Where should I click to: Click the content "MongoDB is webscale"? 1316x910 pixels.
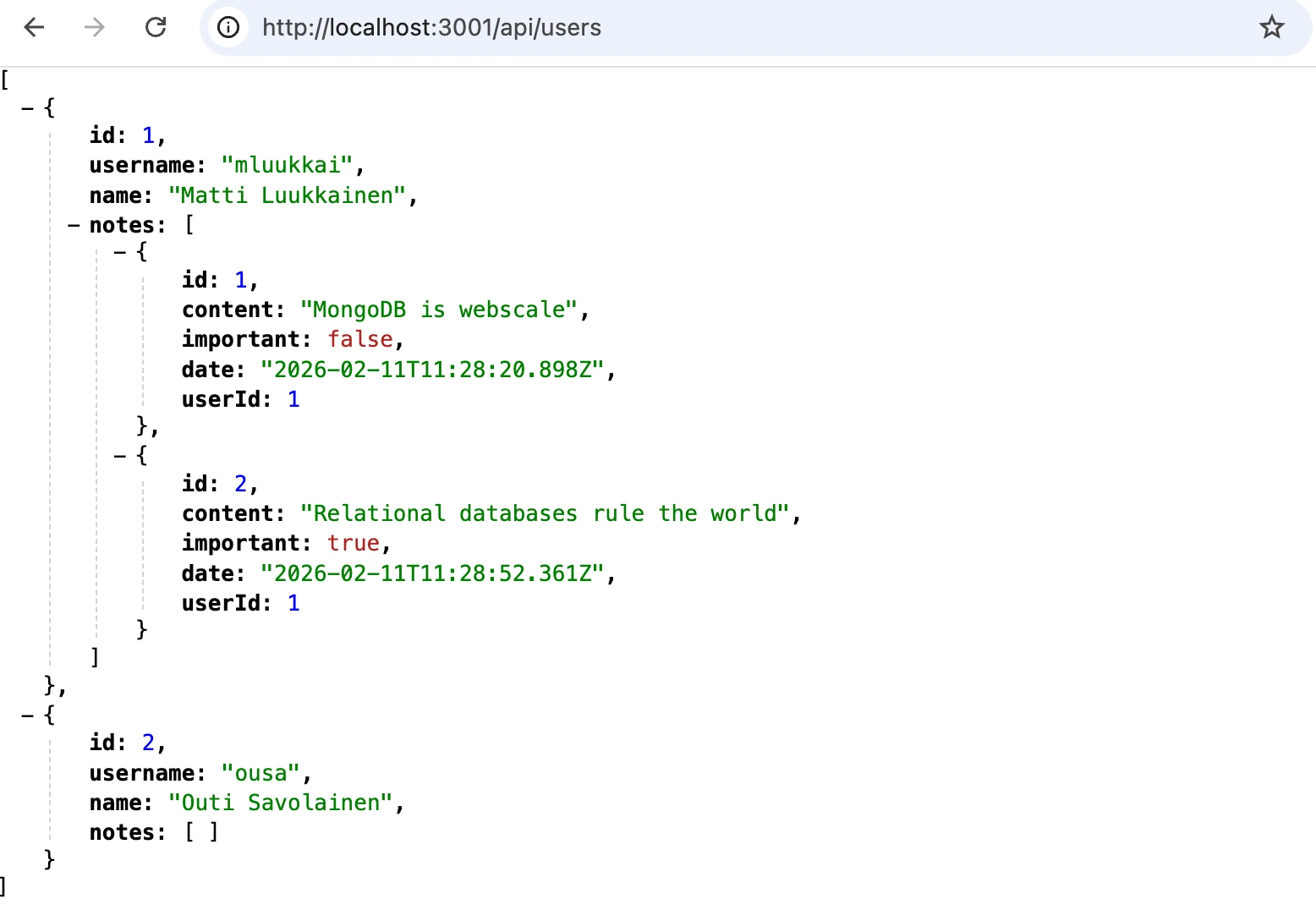point(439,310)
